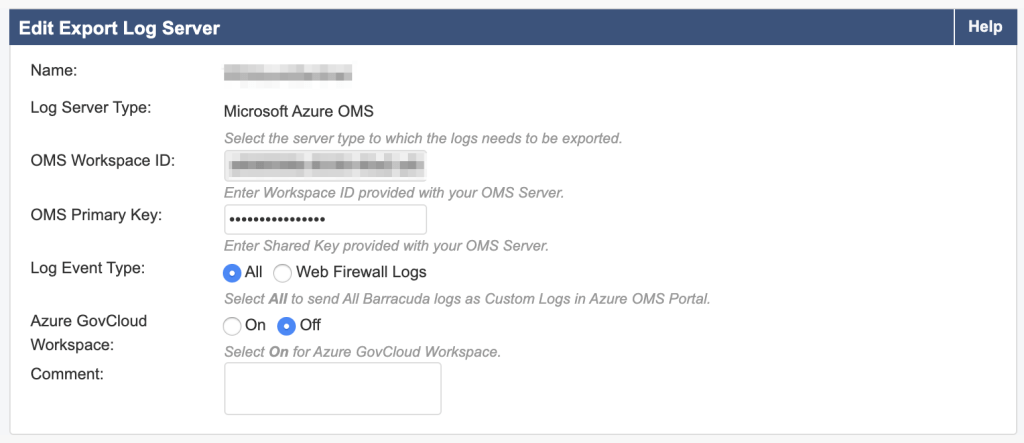Choose the Web Firewall Logs radio option
Screen dimensions: 1024x443
tap(283, 272)
